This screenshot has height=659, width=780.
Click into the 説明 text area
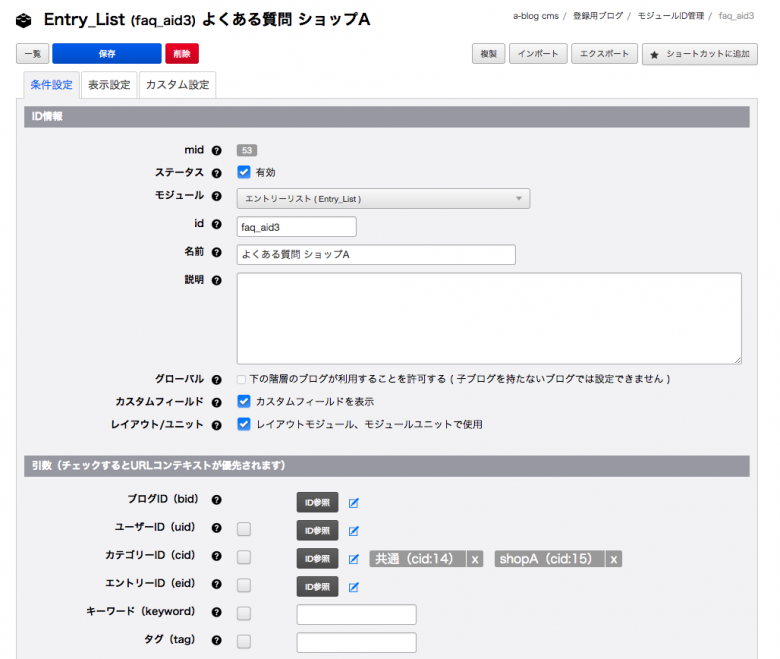point(489,318)
